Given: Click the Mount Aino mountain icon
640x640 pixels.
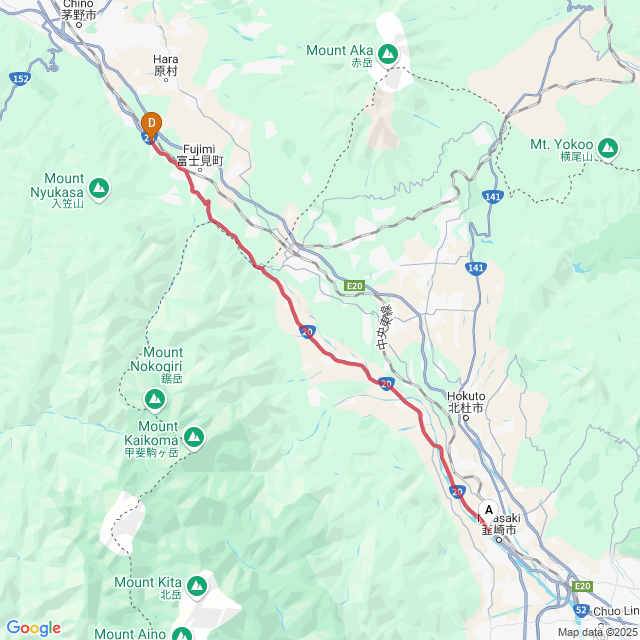Looking at the screenshot, I should (182, 634).
